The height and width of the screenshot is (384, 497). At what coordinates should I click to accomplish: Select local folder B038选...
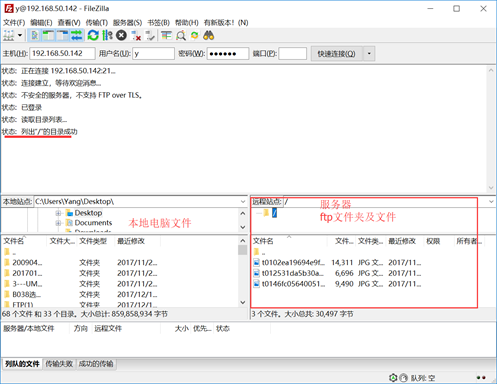[27, 295]
